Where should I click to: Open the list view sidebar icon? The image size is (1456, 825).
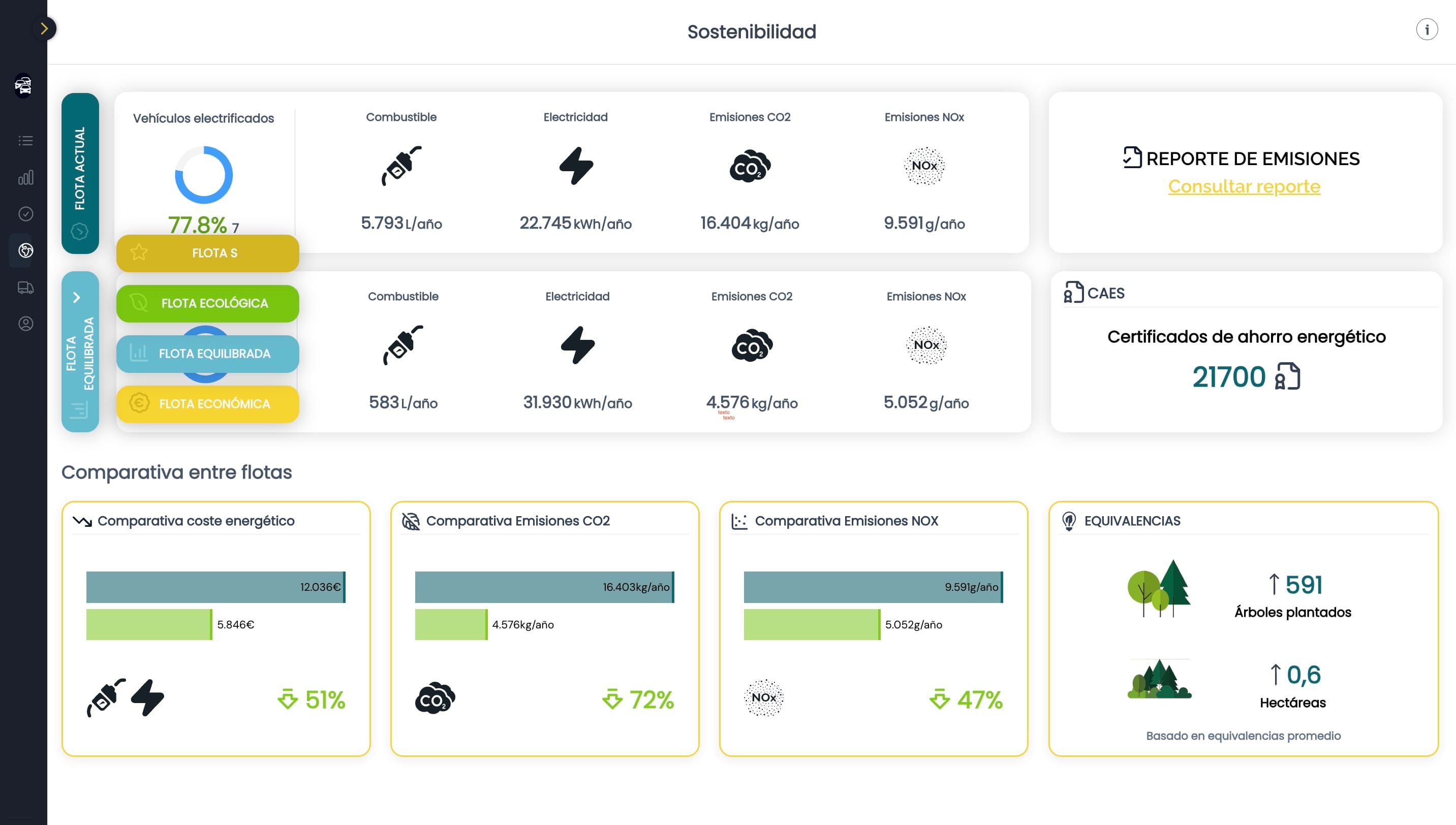coord(25,141)
